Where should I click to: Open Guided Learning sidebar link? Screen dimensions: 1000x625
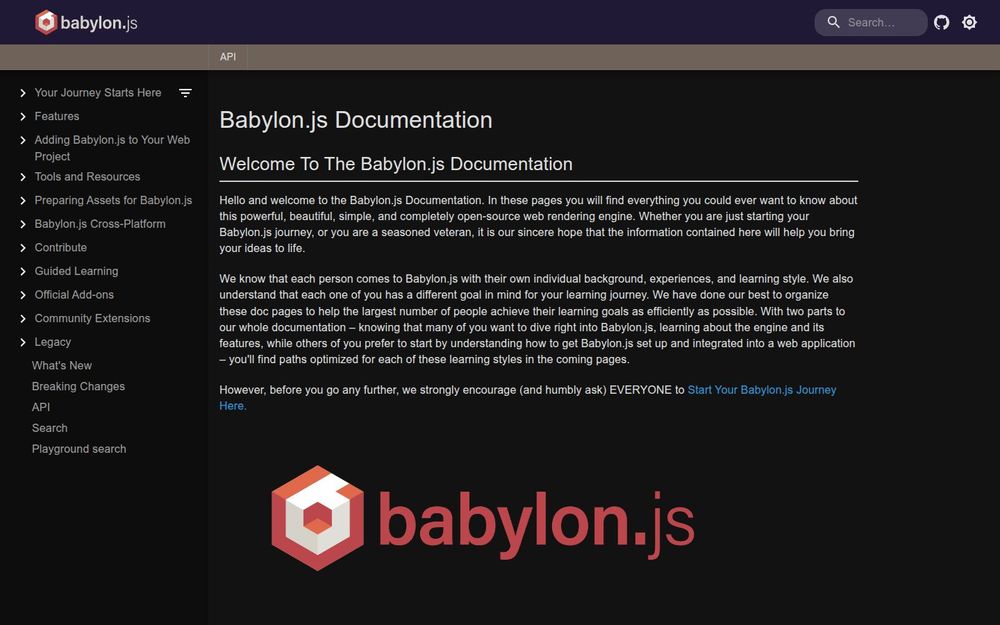tap(77, 271)
